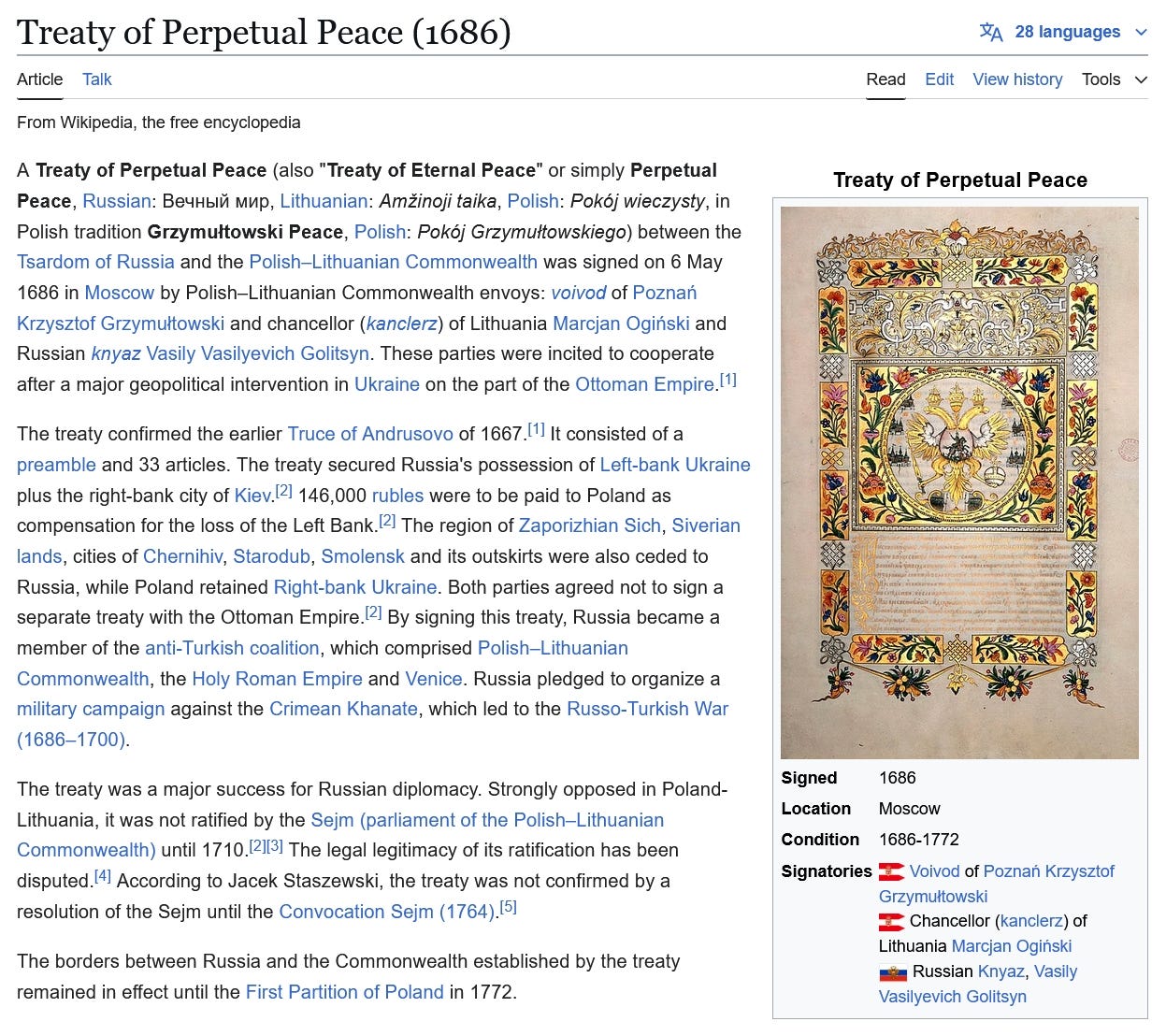Open the voivod link in the intro
The image size is (1166, 1036).
click(579, 293)
